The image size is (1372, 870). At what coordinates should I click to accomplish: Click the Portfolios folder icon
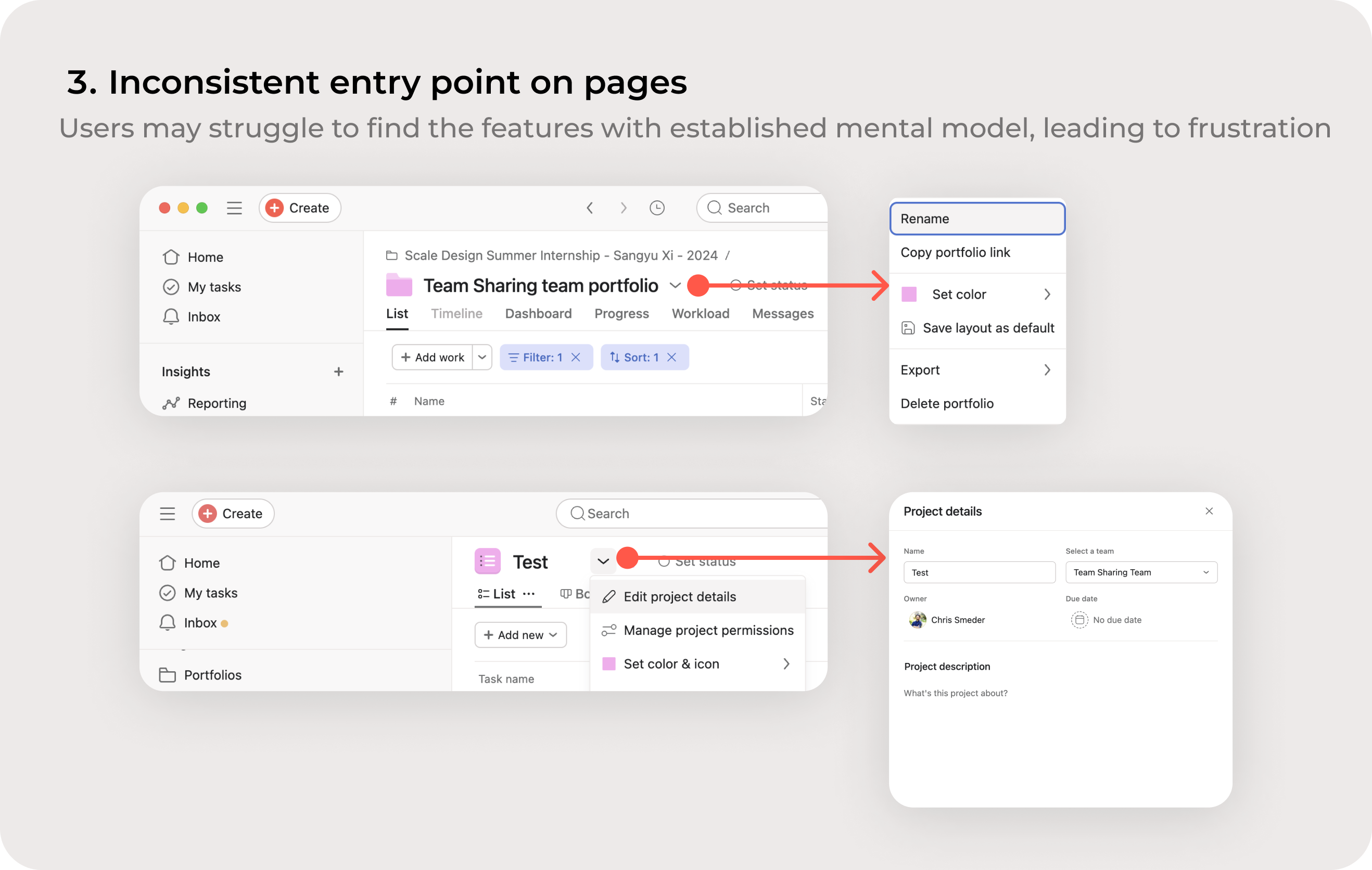click(168, 674)
